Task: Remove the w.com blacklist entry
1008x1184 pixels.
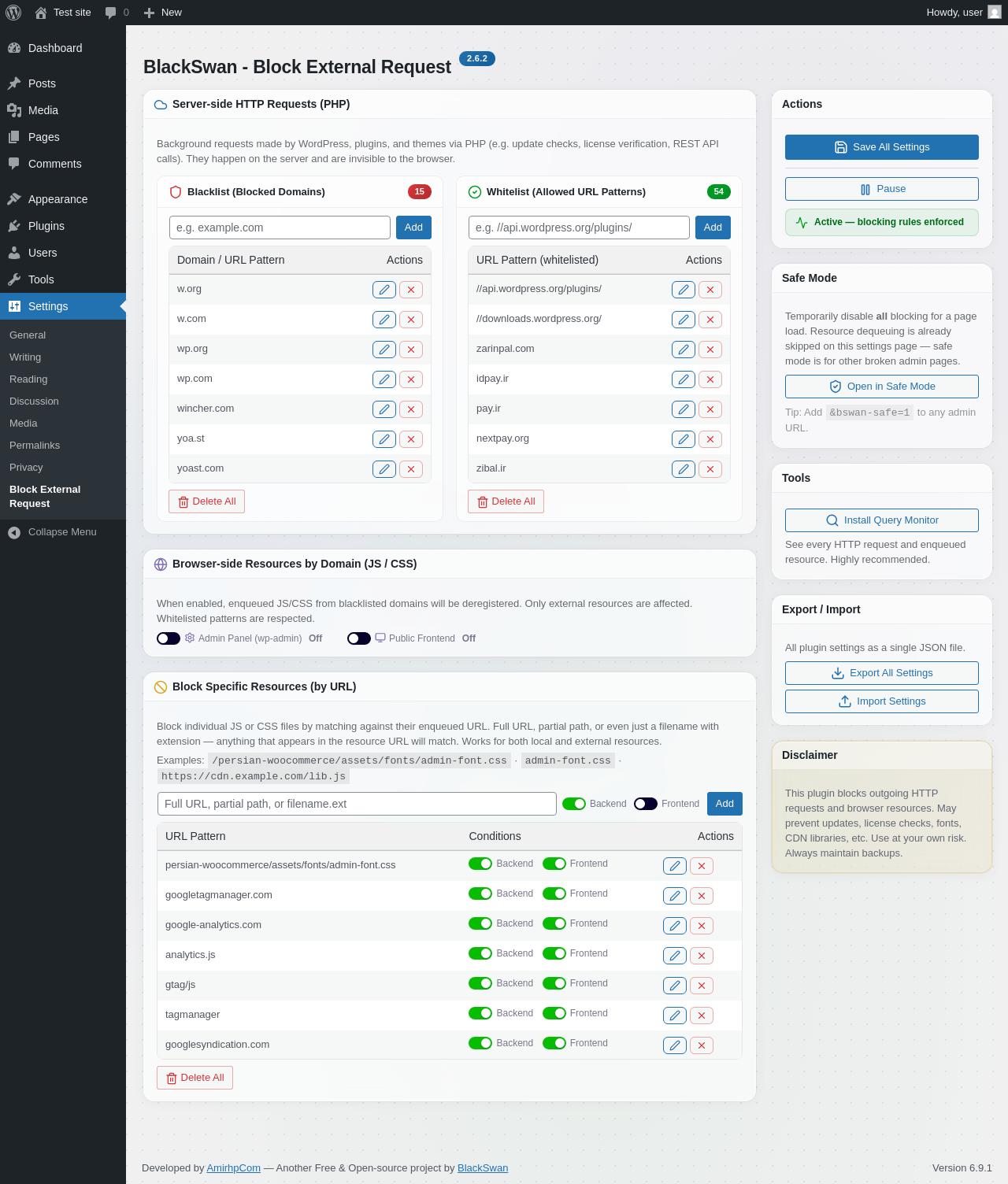Action: tap(411, 320)
